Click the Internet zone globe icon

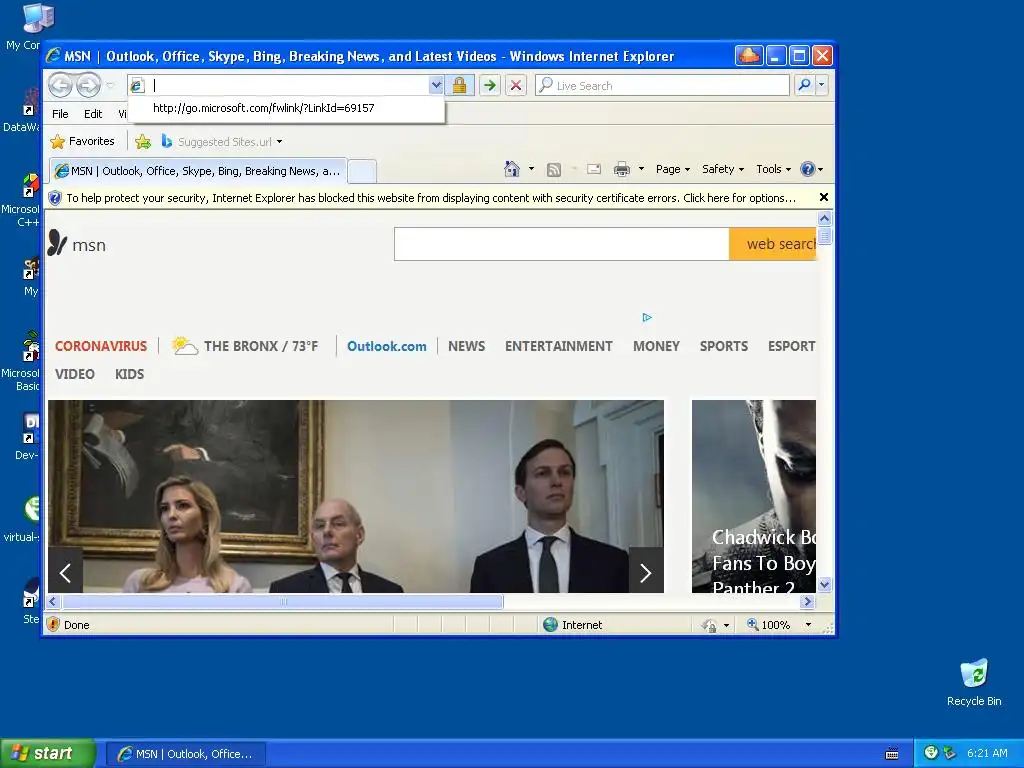pyautogui.click(x=551, y=625)
